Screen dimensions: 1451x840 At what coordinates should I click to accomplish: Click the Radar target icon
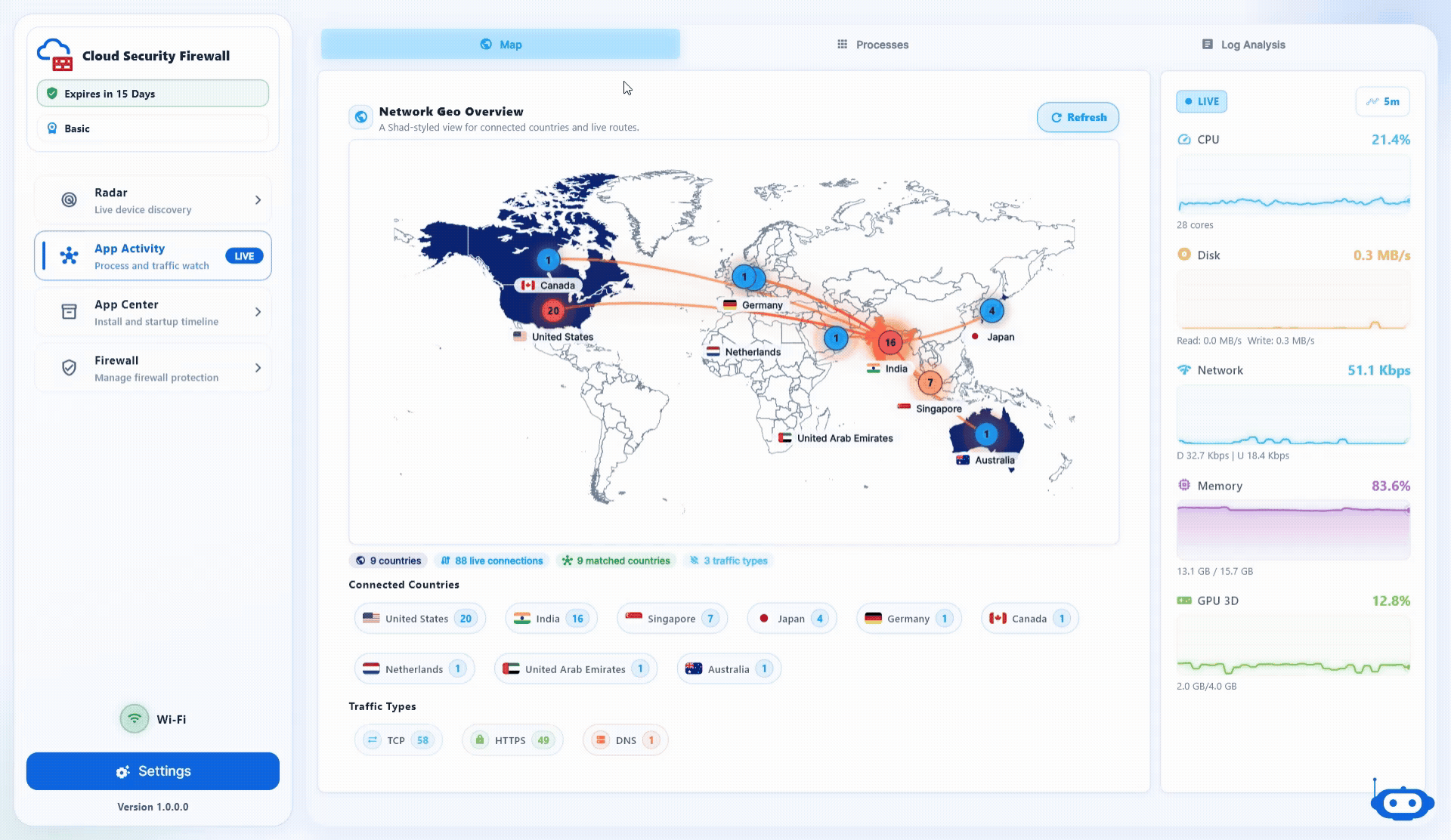click(69, 200)
